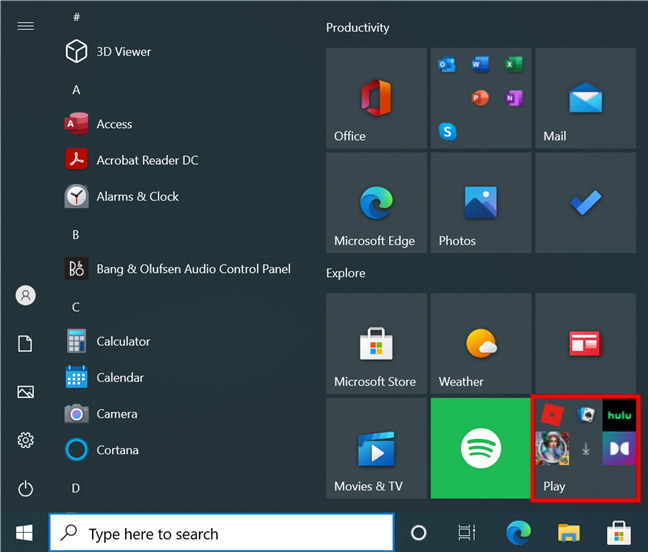Click the letter A group header

coord(76,90)
